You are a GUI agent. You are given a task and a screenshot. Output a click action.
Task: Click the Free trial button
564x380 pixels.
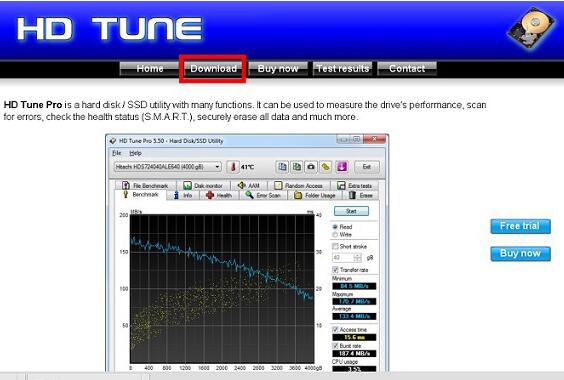pyautogui.click(x=520, y=226)
